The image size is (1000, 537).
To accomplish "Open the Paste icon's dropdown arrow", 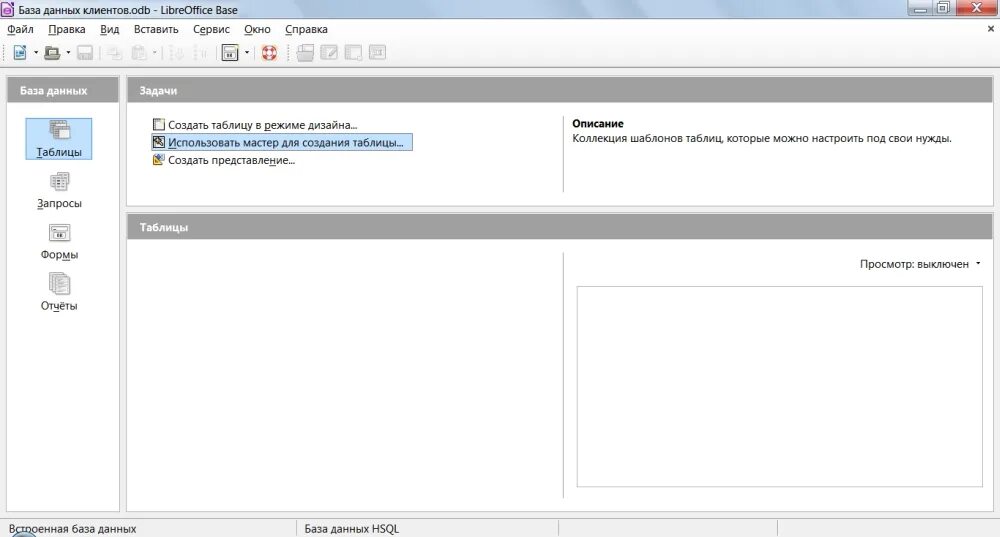I will coord(154,53).
